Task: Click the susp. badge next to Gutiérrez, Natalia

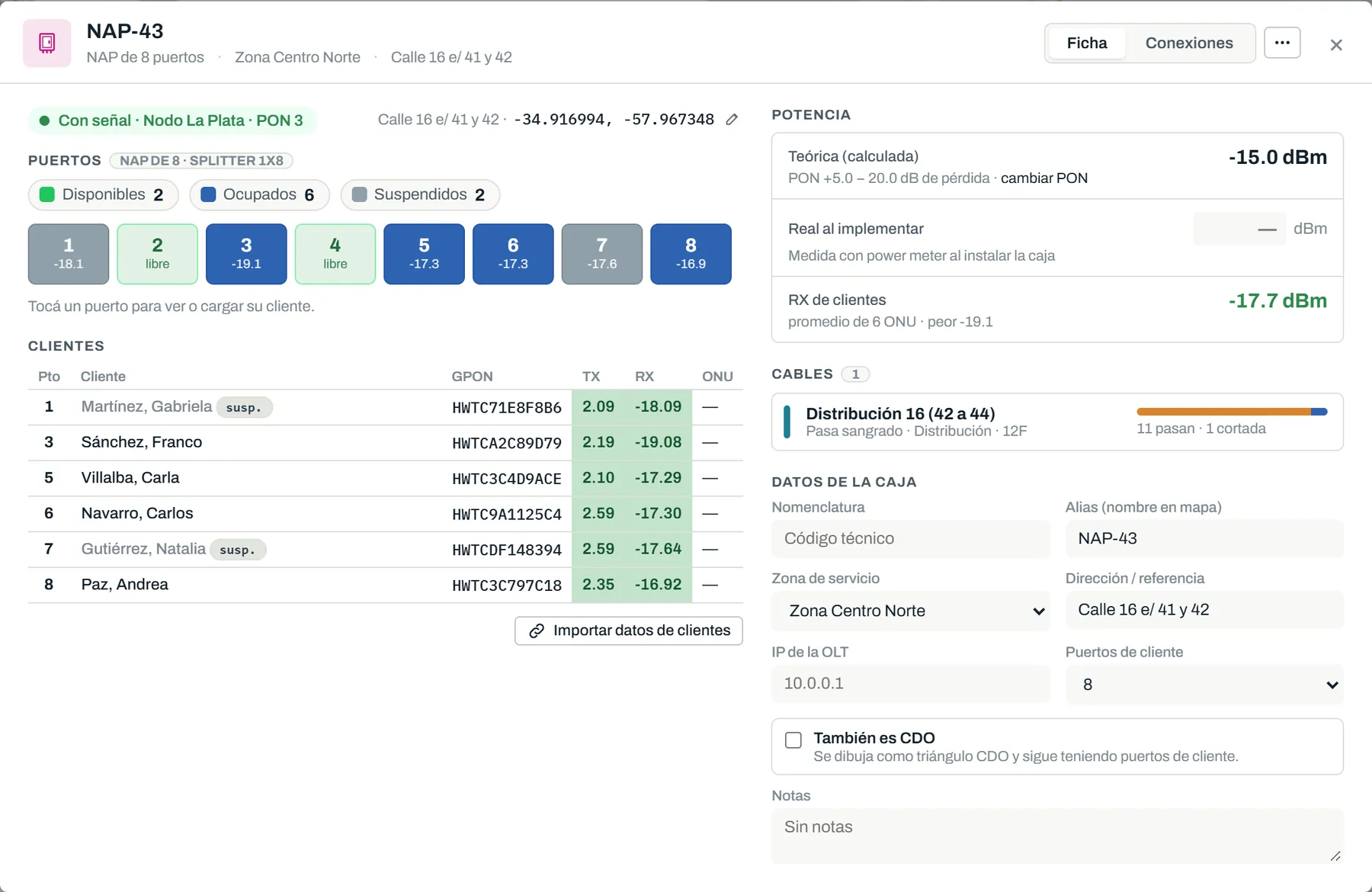Action: 238,550
